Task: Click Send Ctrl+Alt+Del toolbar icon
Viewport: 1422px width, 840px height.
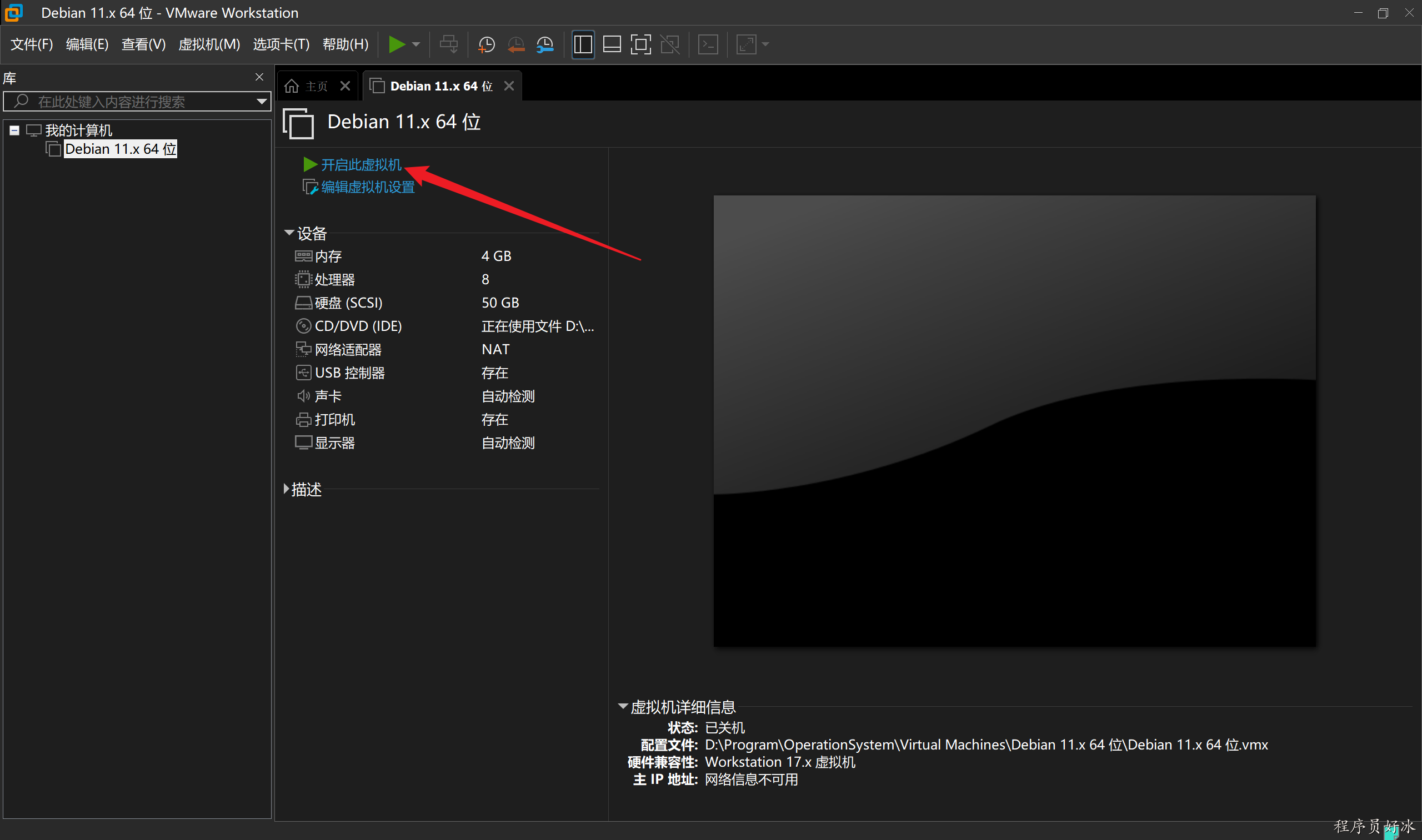Action: click(x=448, y=44)
